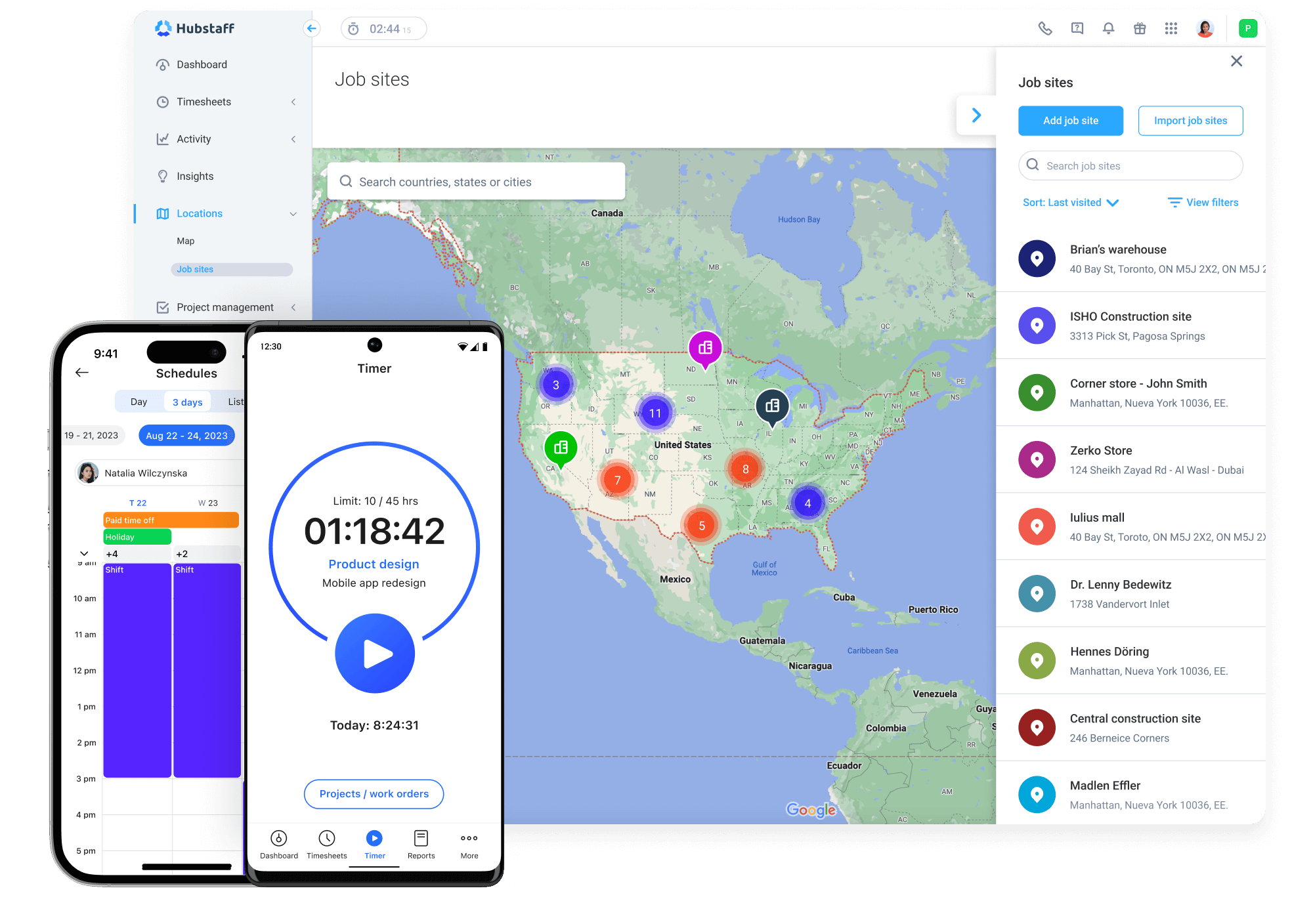Image resolution: width=1313 pixels, height=924 pixels.
Task: Open the Sort: Last visited dropdown
Action: tap(1070, 203)
